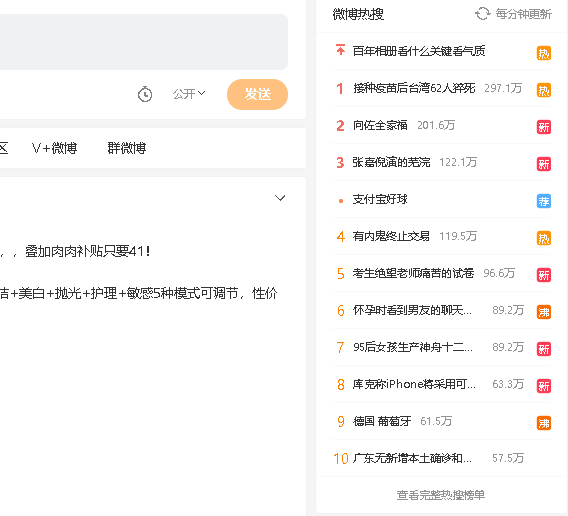Click inside the post compose text box

tap(144, 42)
